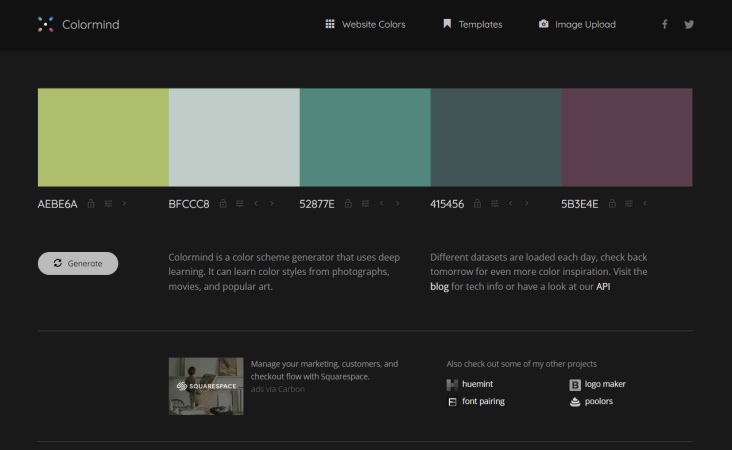
Task: Shift 52877E color to the right
Action: click(x=398, y=204)
